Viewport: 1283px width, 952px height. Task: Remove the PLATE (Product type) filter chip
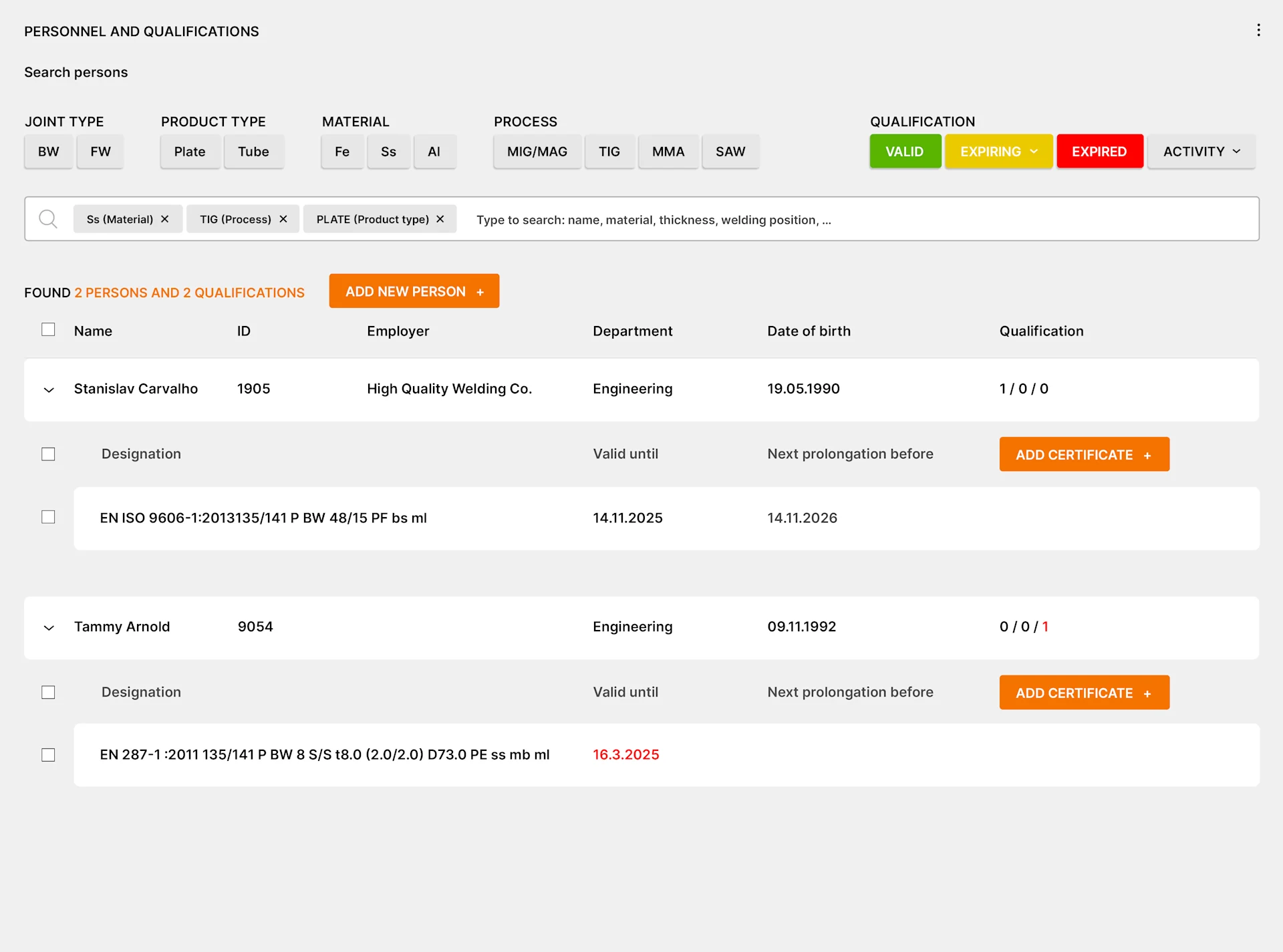(x=440, y=219)
